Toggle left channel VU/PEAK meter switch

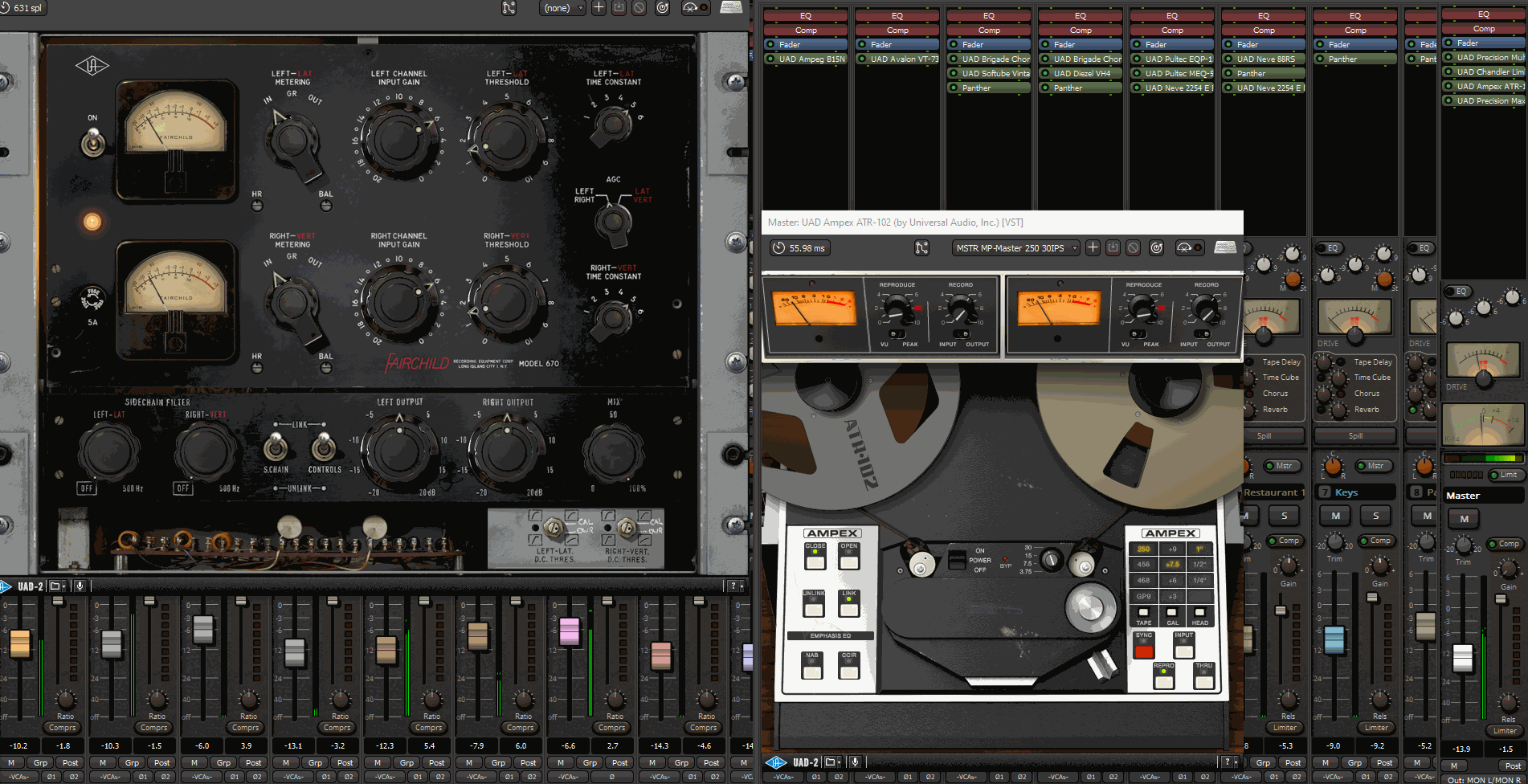tap(897, 334)
